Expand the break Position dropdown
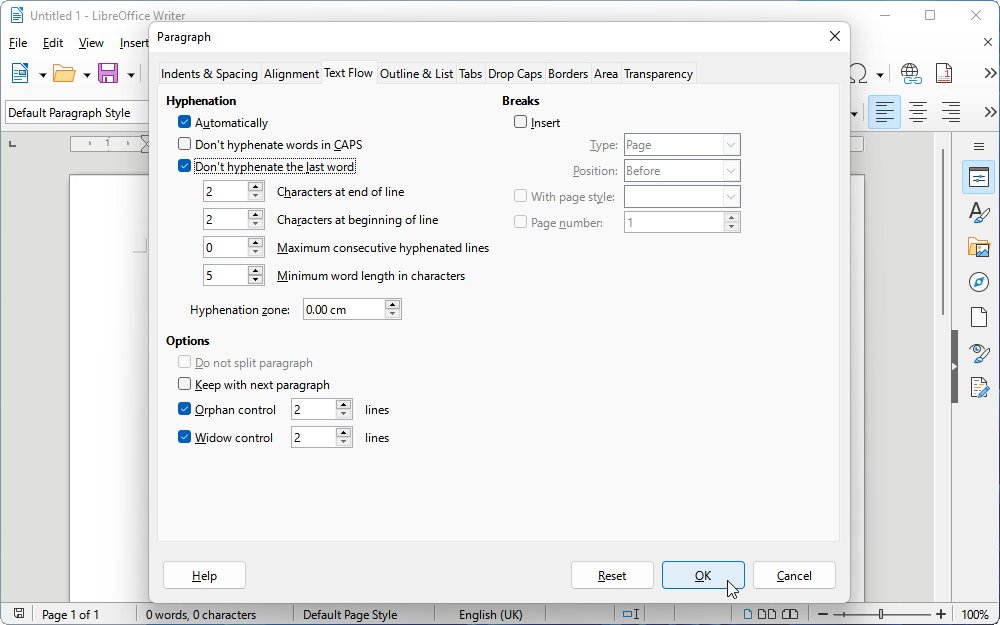Viewport: 1000px width, 625px height. click(682, 171)
